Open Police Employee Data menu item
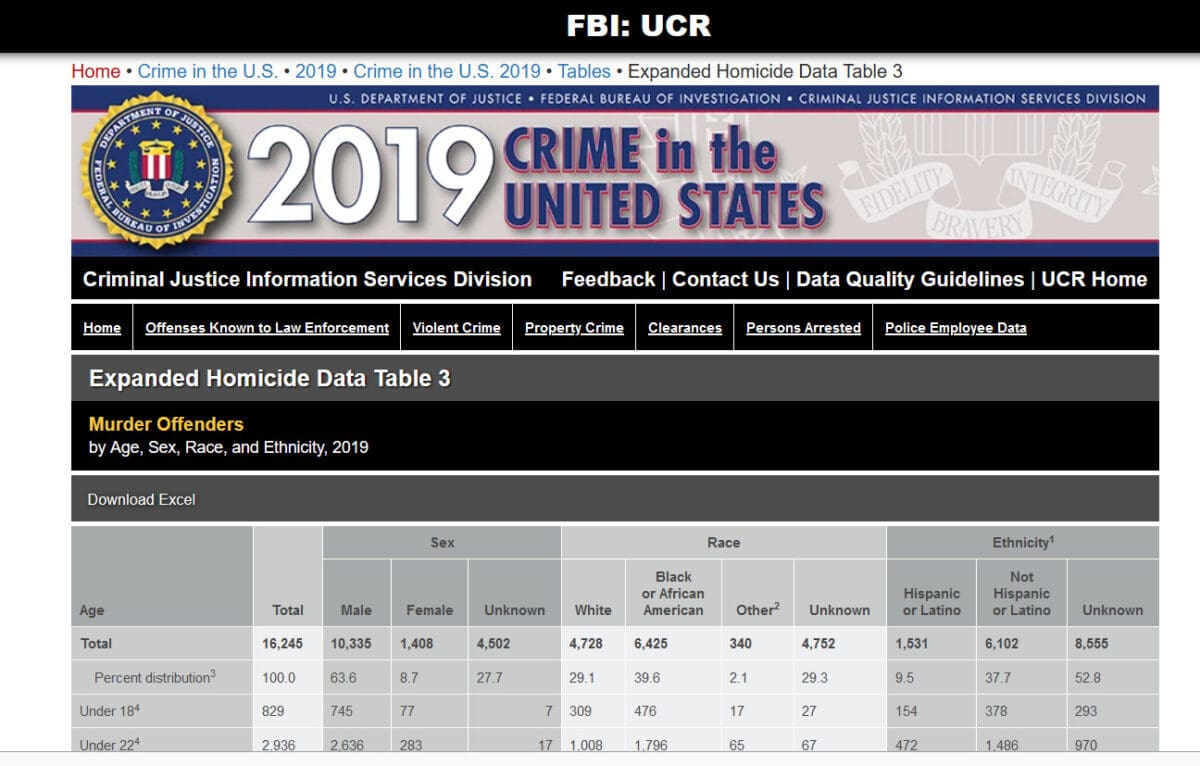The height and width of the screenshot is (766, 1200). click(x=956, y=328)
